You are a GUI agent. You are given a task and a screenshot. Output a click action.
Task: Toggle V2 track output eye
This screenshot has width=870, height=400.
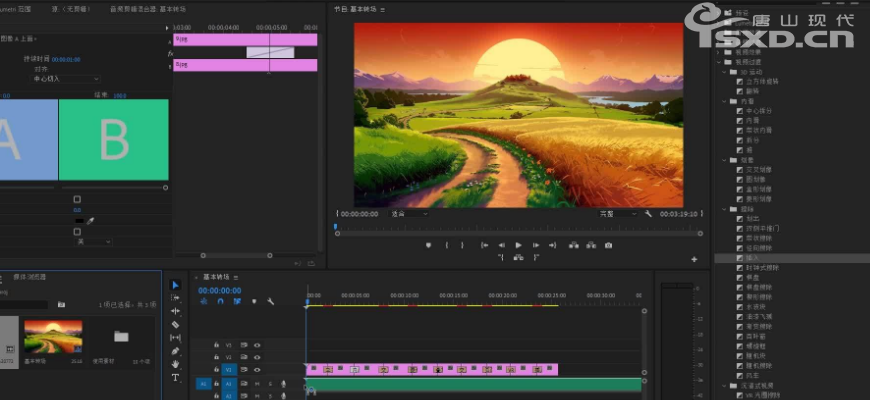[x=257, y=357]
